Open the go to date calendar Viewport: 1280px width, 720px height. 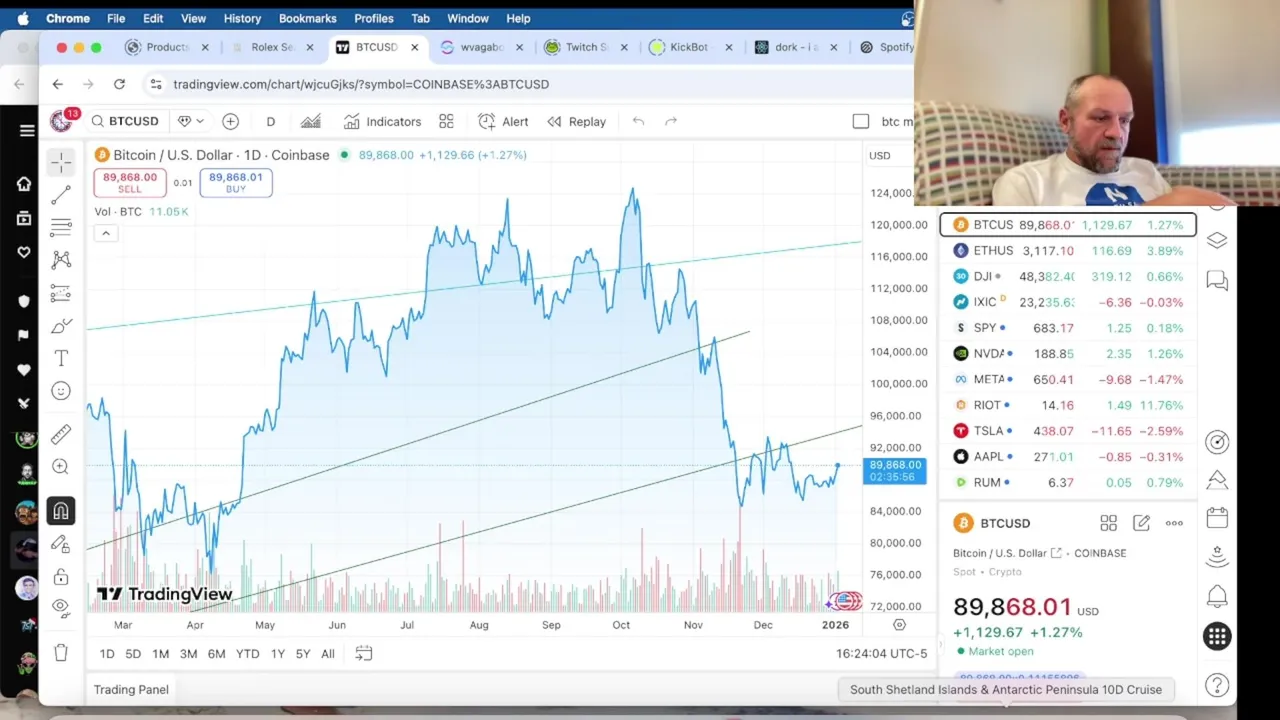coord(364,653)
